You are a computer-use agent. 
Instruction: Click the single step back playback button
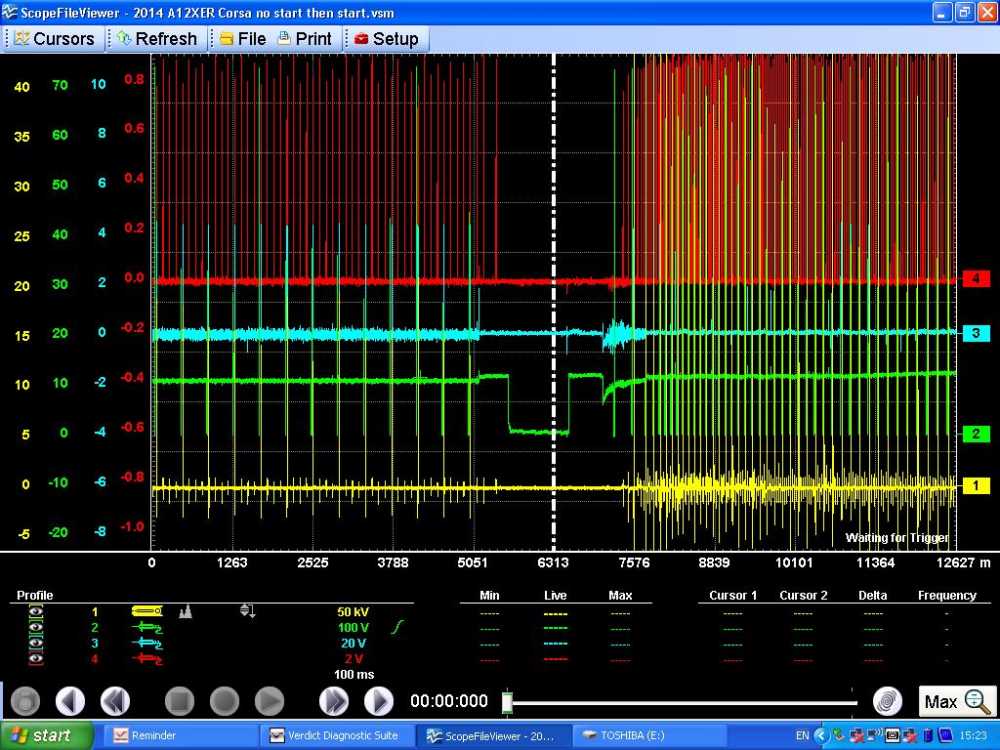pyautogui.click(x=69, y=701)
